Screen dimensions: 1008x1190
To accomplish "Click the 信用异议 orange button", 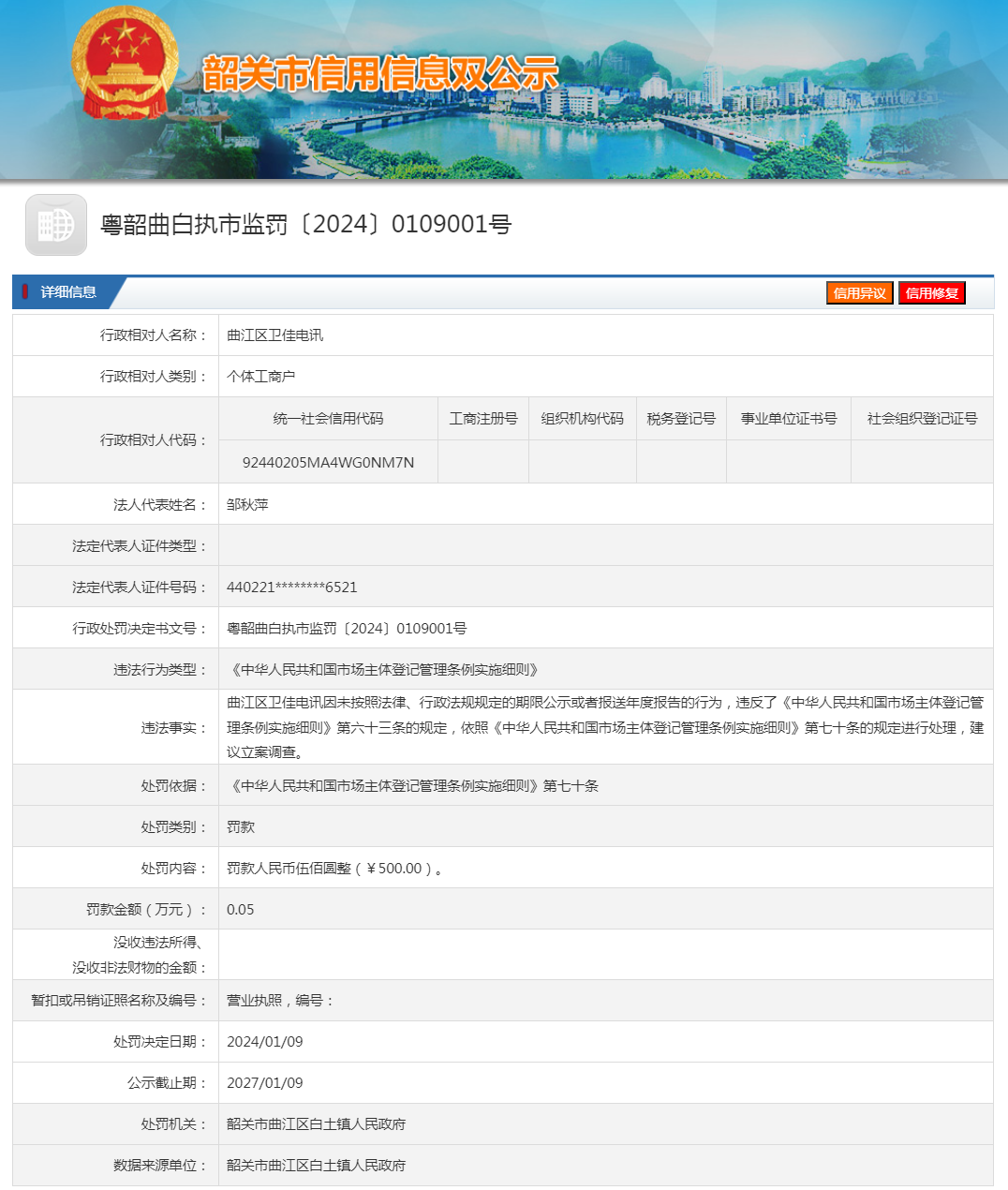I will click(x=859, y=293).
